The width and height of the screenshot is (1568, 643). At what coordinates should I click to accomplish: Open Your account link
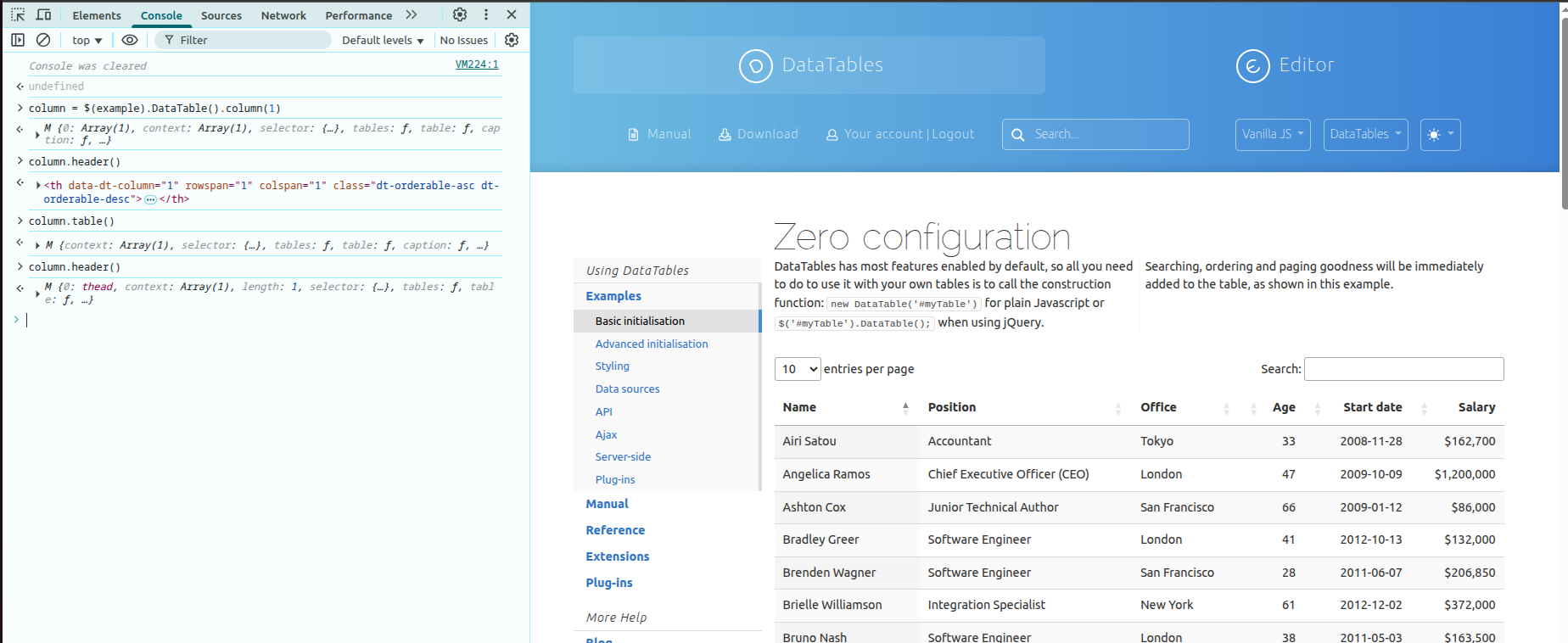(x=875, y=134)
